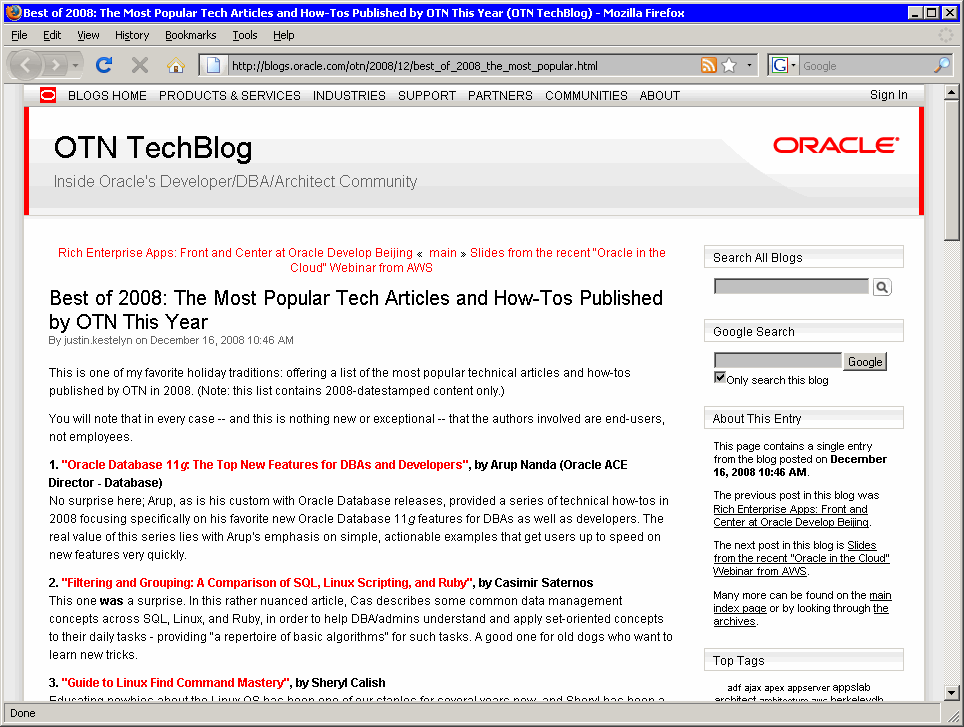Focus the browser URL address field
The width and height of the screenshot is (964, 727).
click(464, 66)
